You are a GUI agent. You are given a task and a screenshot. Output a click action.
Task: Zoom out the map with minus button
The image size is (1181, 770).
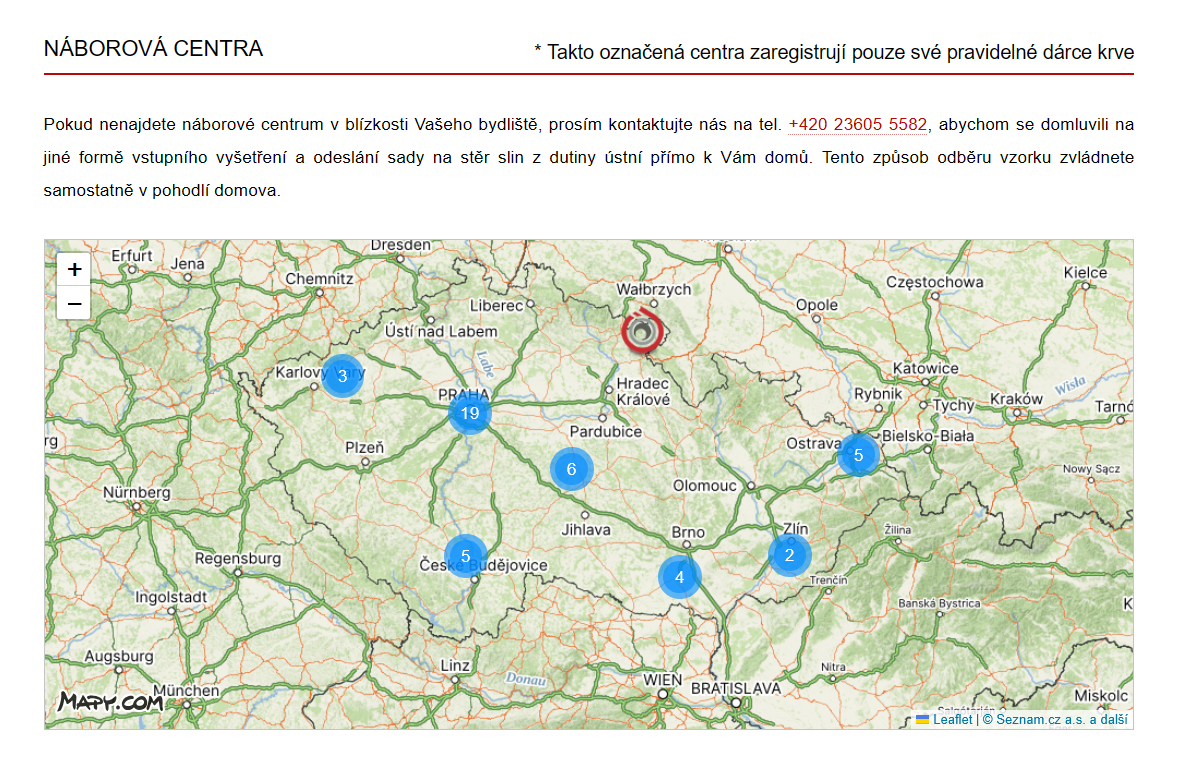74,304
